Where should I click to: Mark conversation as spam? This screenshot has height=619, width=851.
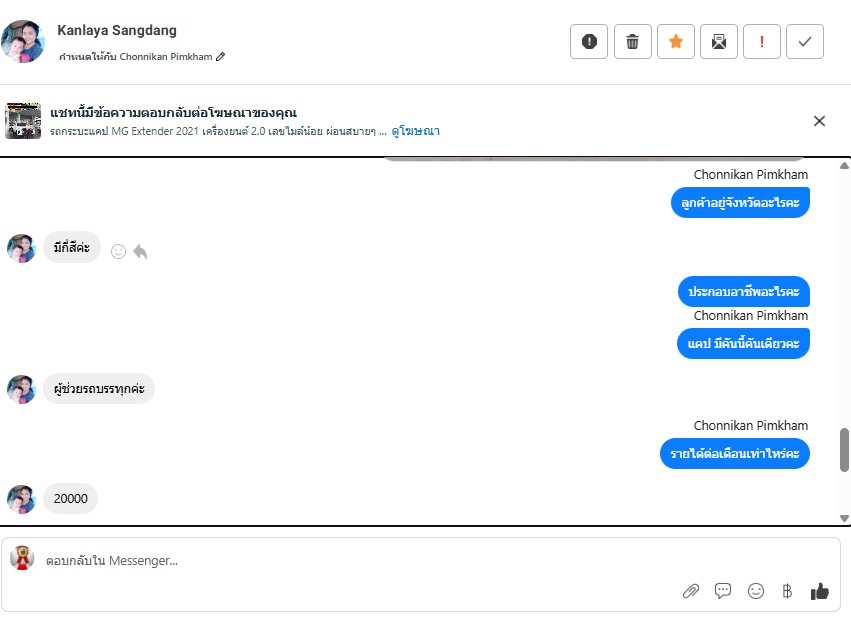click(x=589, y=42)
